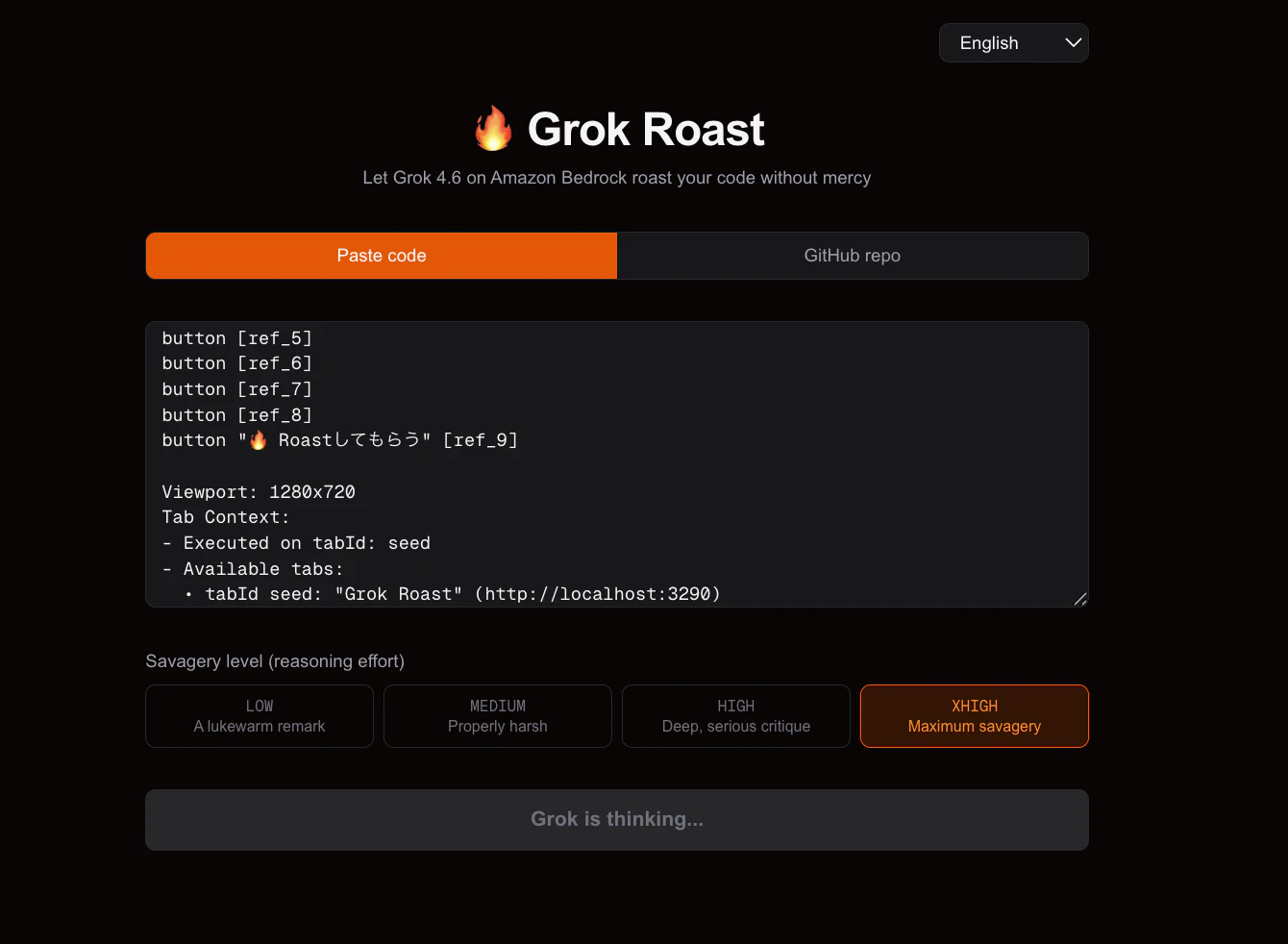1288x944 pixels.
Task: Select XHIGH Maximum savagery level
Action: 975,716
